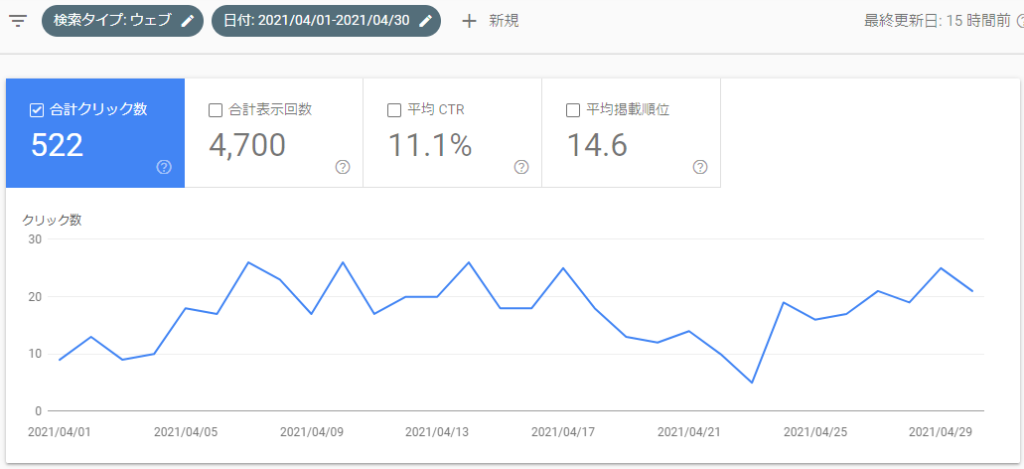The height and width of the screenshot is (469, 1024).
Task: Click the plus icon beside 新規
Action: (x=469, y=21)
